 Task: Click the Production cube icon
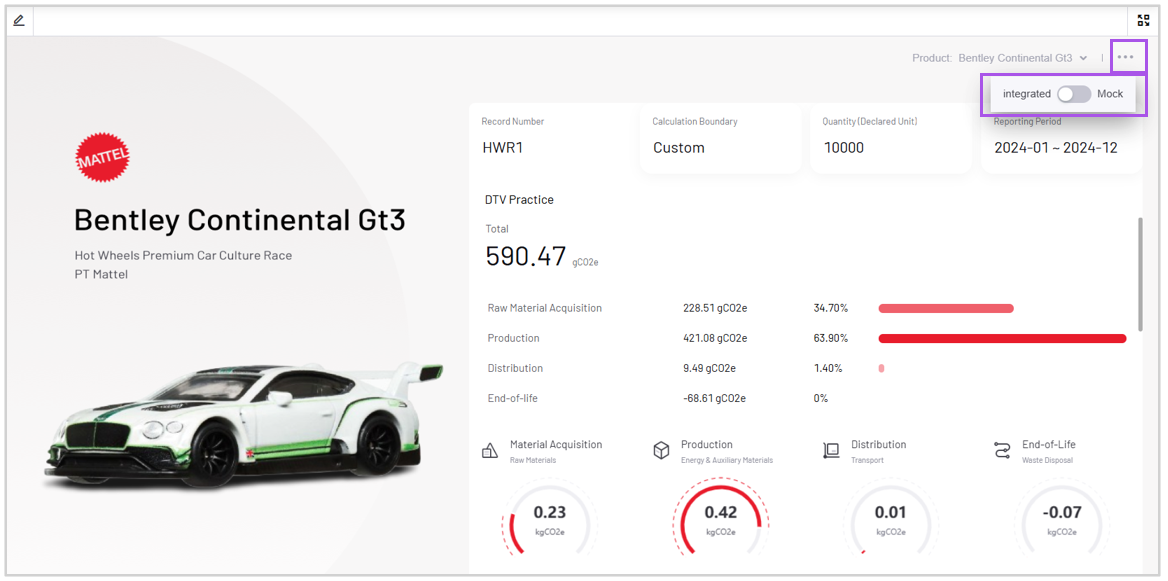click(661, 451)
